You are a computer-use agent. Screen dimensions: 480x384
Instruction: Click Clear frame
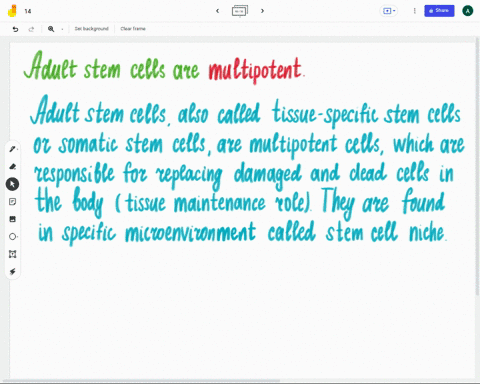click(133, 29)
